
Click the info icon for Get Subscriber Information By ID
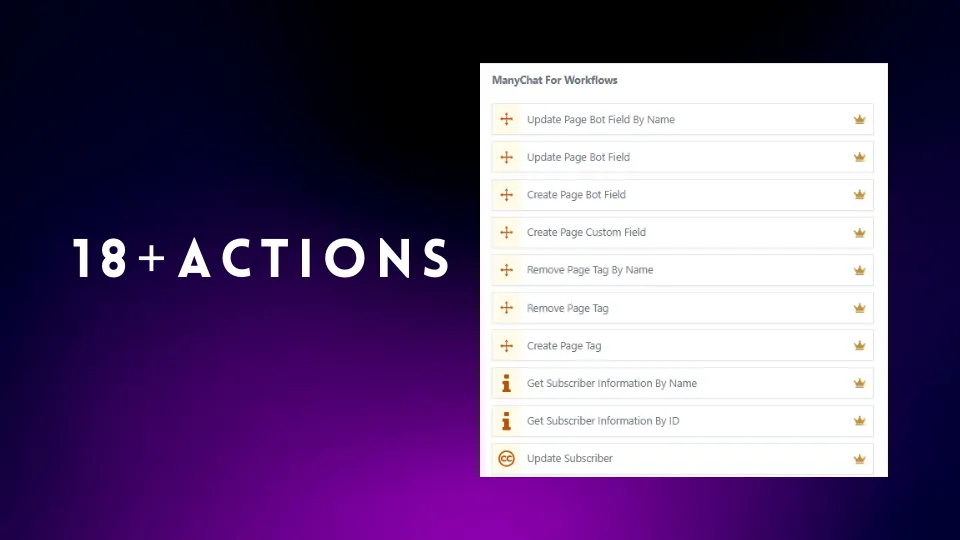[506, 421]
